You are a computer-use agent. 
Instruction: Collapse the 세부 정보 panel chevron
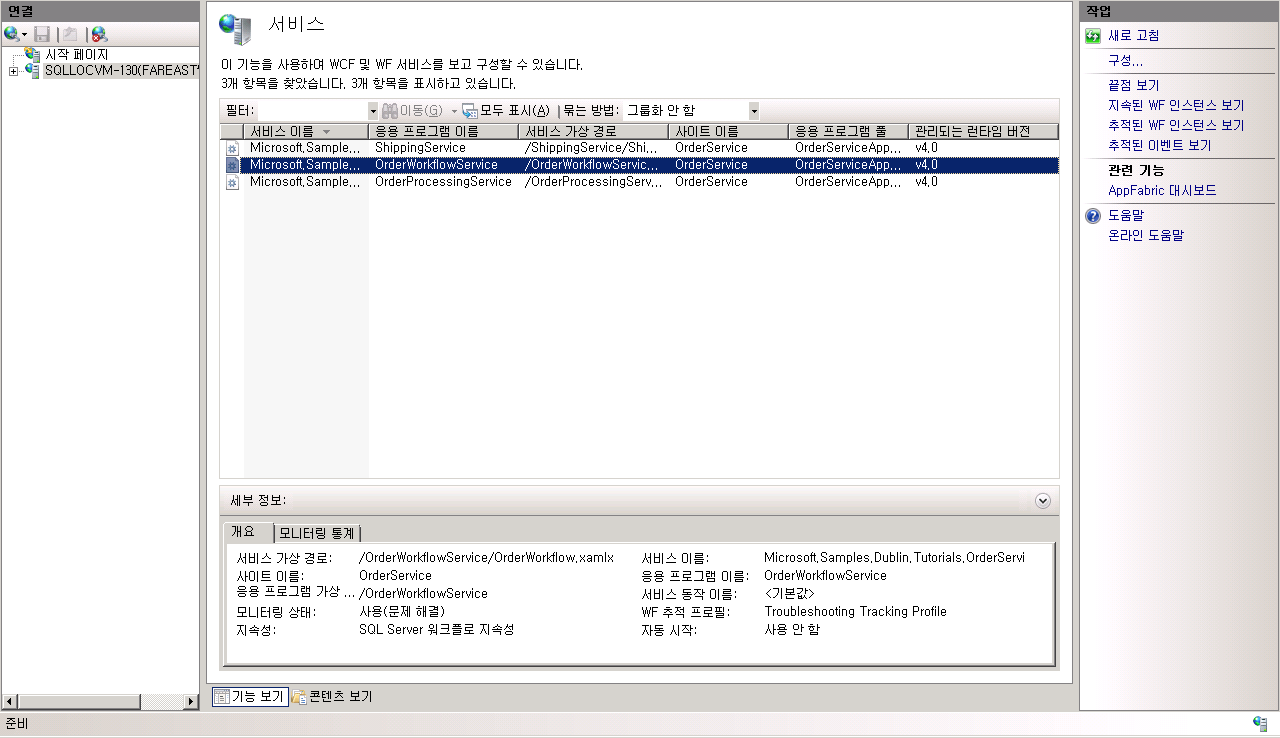pyautogui.click(x=1043, y=500)
